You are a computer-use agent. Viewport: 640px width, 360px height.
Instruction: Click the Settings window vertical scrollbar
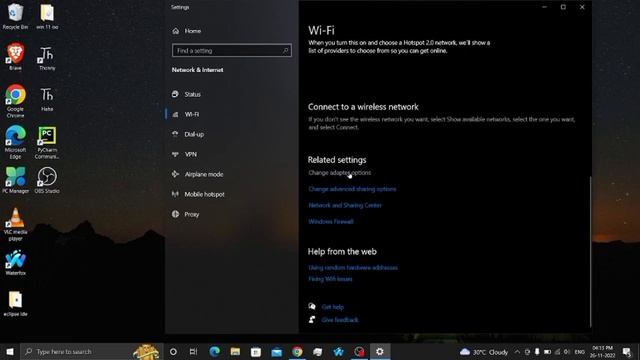pos(590,251)
